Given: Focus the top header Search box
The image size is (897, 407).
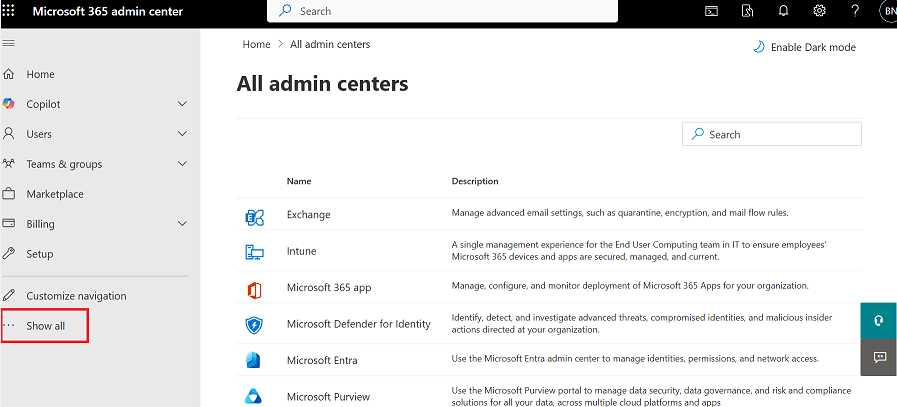Looking at the screenshot, I should click(442, 11).
